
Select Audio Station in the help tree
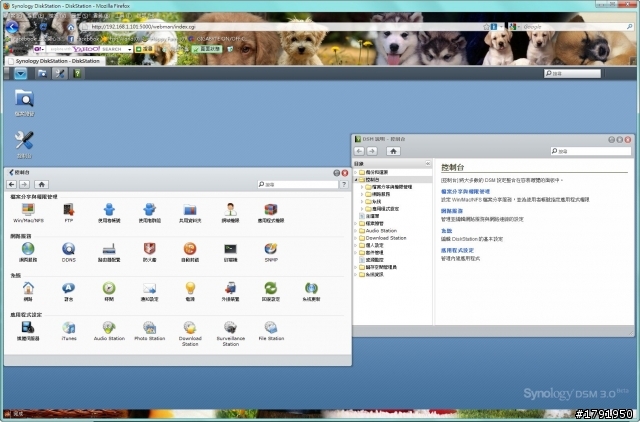pyautogui.click(x=381, y=231)
